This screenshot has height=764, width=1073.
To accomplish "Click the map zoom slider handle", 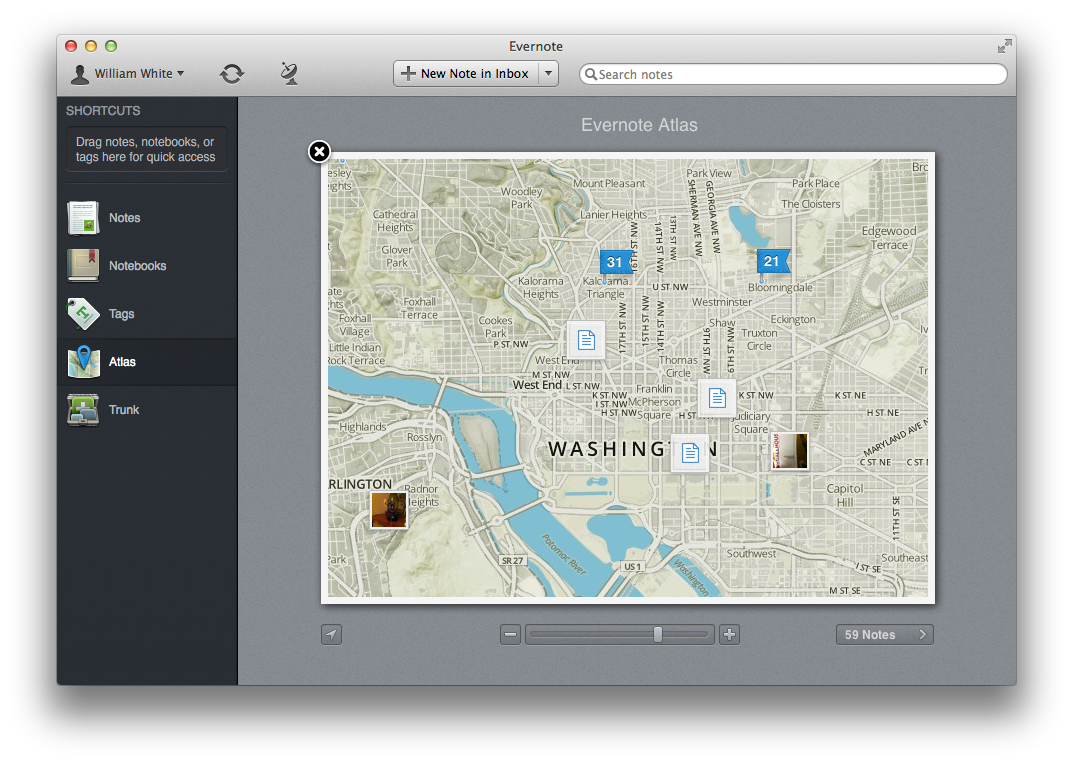I will [658, 635].
